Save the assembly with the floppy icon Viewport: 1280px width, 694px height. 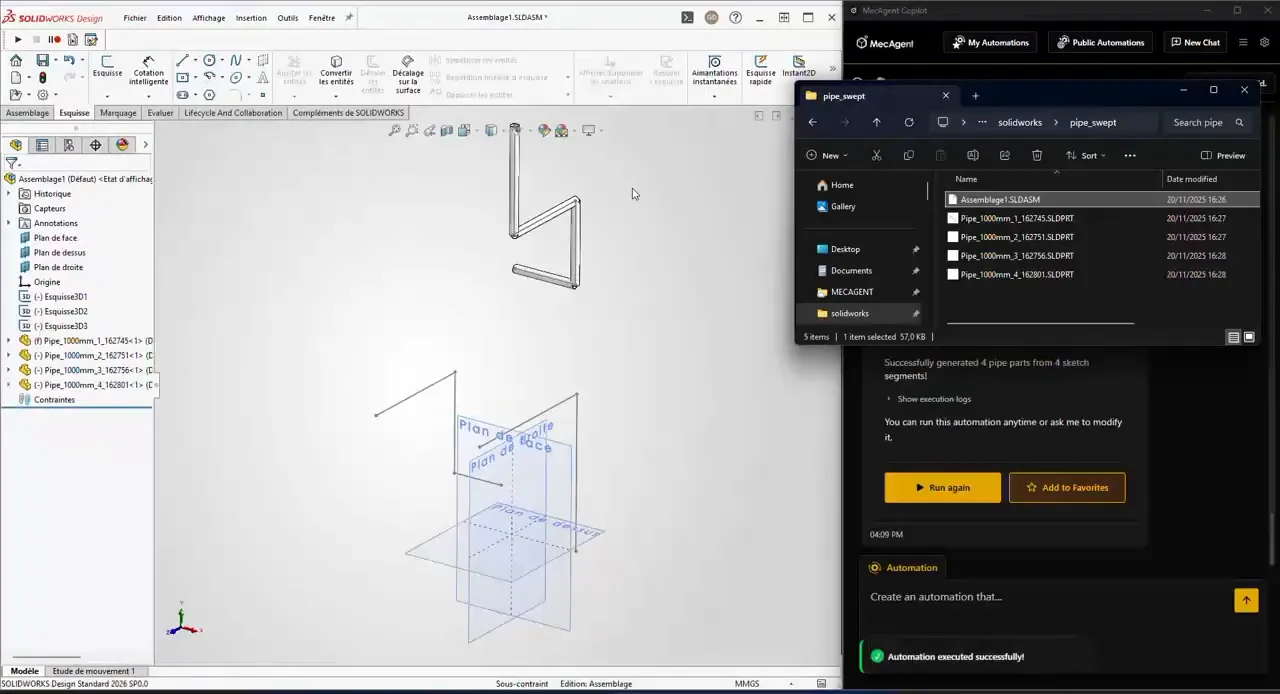click(42, 61)
